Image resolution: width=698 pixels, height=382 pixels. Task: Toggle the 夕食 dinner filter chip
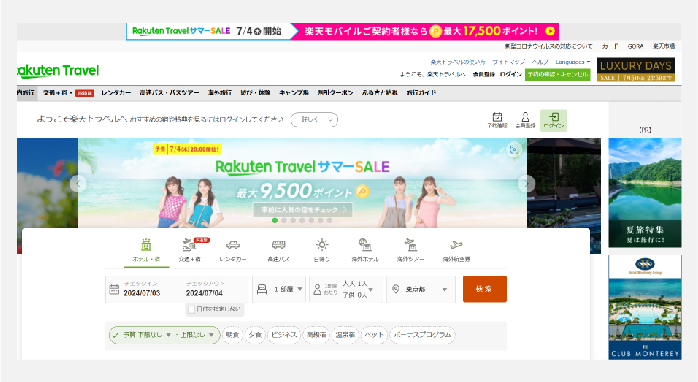255,335
